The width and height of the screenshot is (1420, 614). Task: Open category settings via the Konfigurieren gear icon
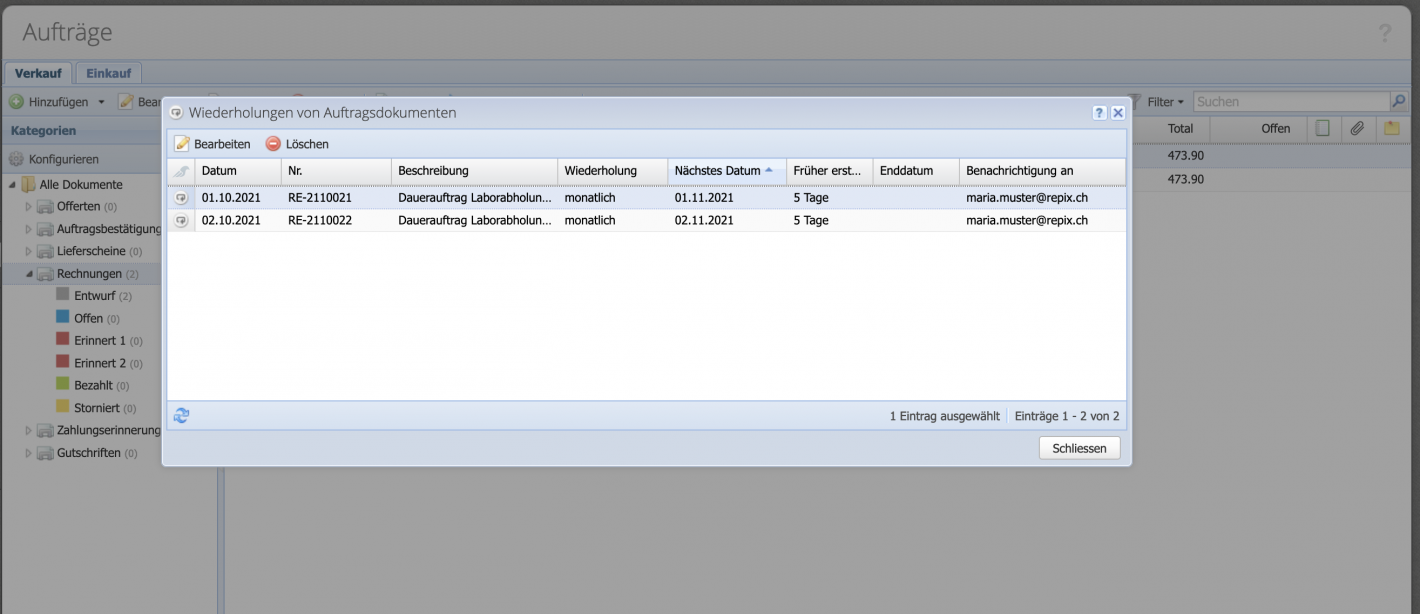pyautogui.click(x=17, y=158)
